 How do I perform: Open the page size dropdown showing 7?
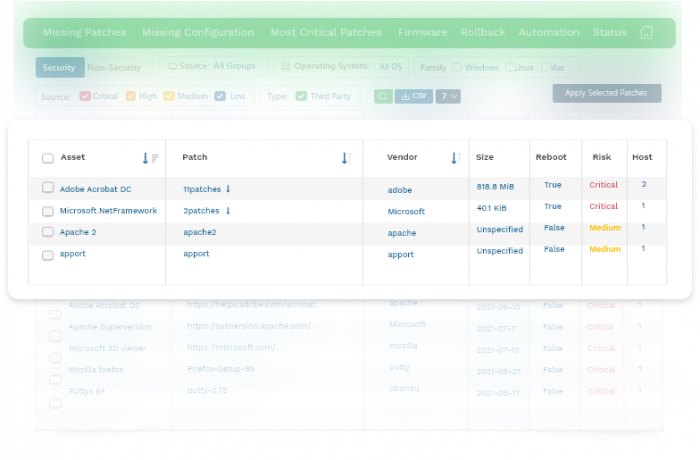coord(448,96)
